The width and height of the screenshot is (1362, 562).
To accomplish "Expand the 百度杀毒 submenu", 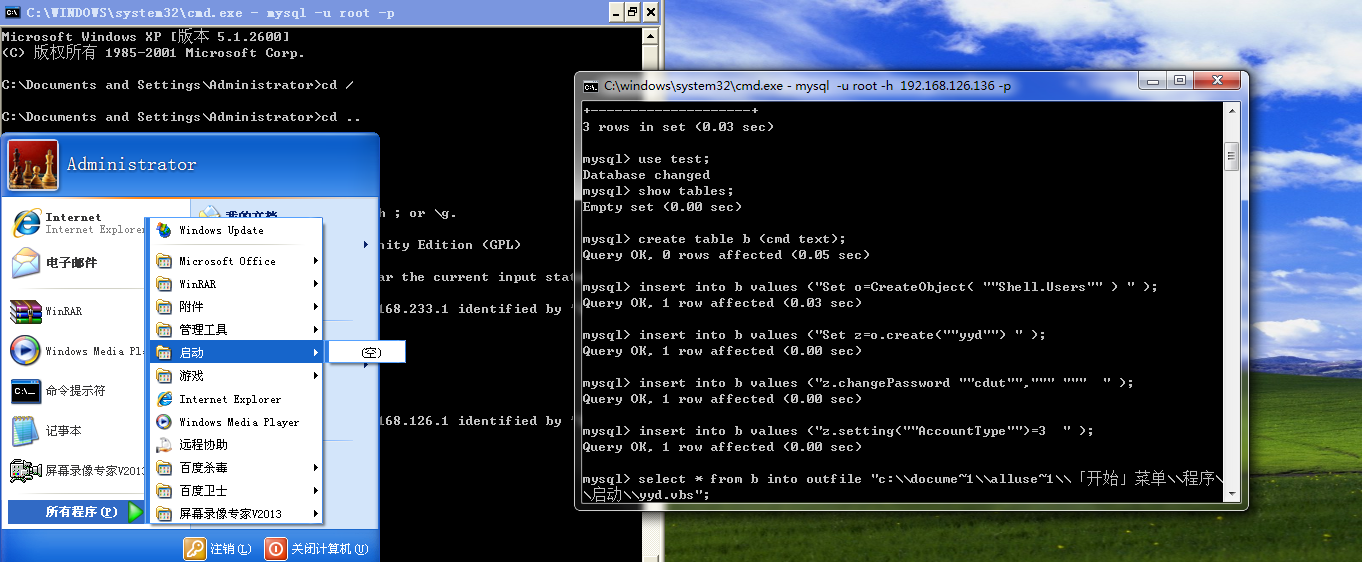I will coord(237,468).
